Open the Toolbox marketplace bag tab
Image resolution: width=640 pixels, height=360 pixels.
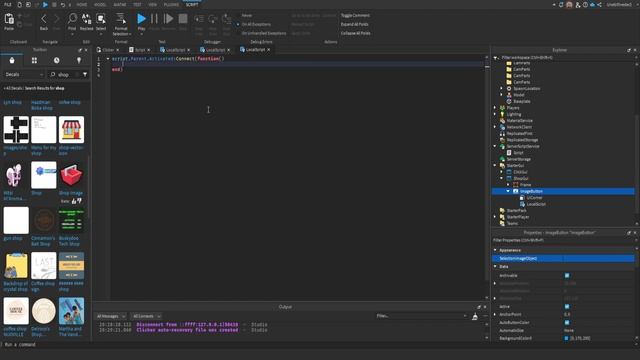[x=12, y=60]
